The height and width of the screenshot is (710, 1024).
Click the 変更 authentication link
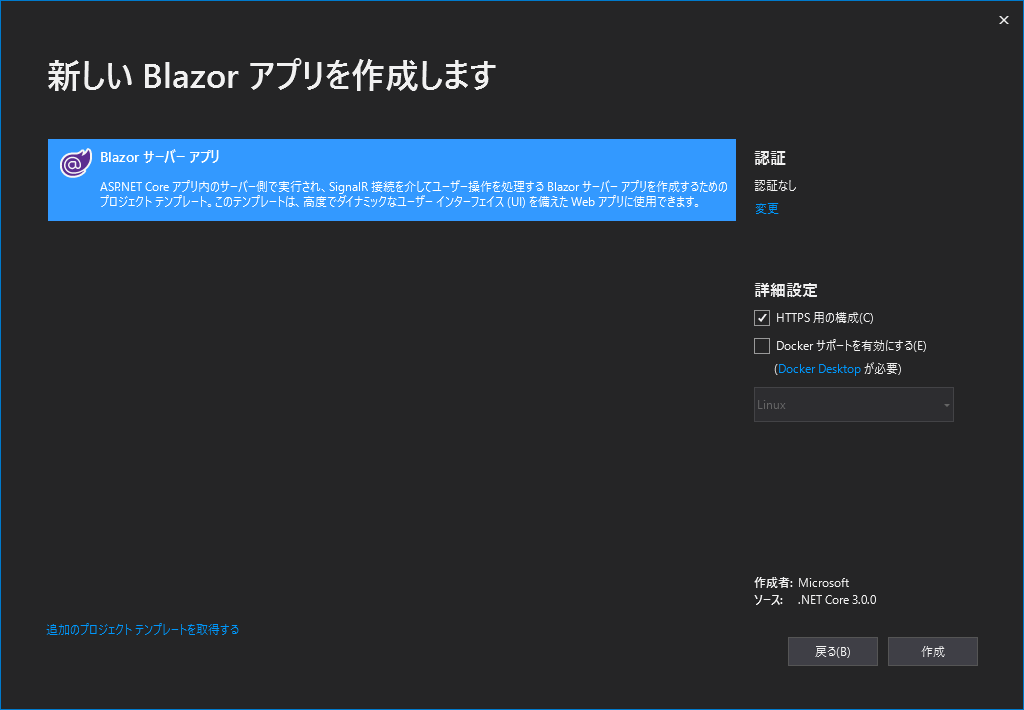pyautogui.click(x=767, y=208)
